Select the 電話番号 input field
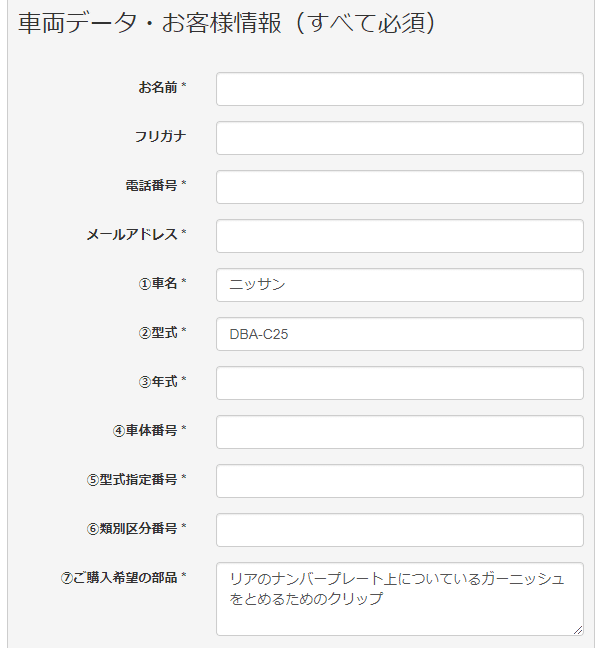 tap(399, 187)
